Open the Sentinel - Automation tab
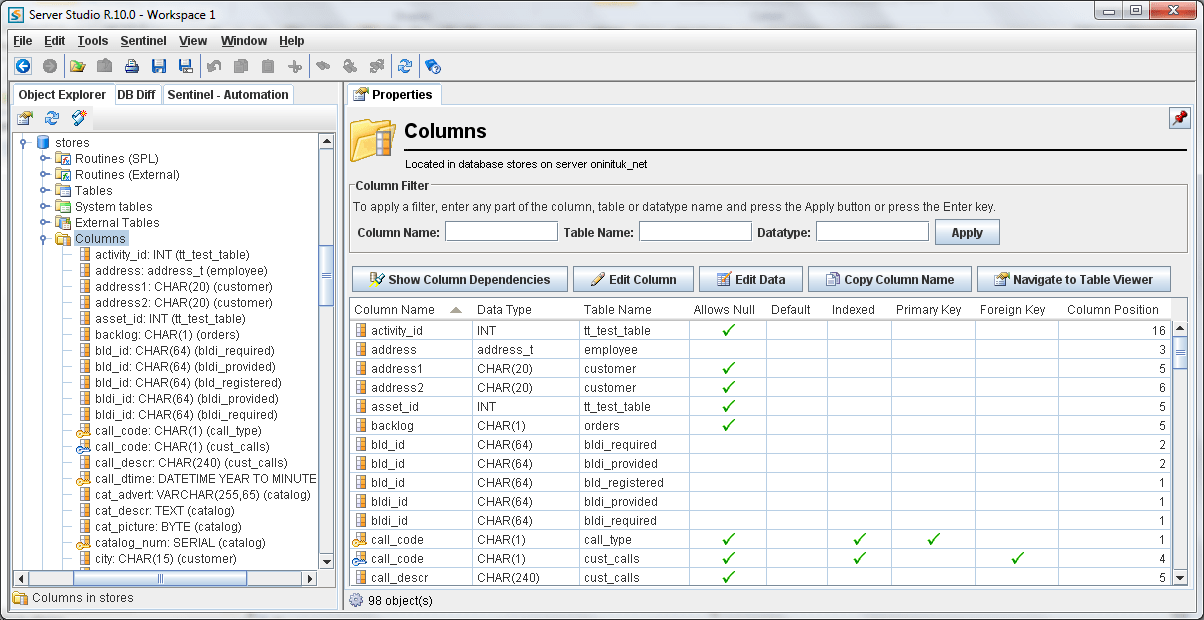The width and height of the screenshot is (1204, 620). click(x=227, y=95)
